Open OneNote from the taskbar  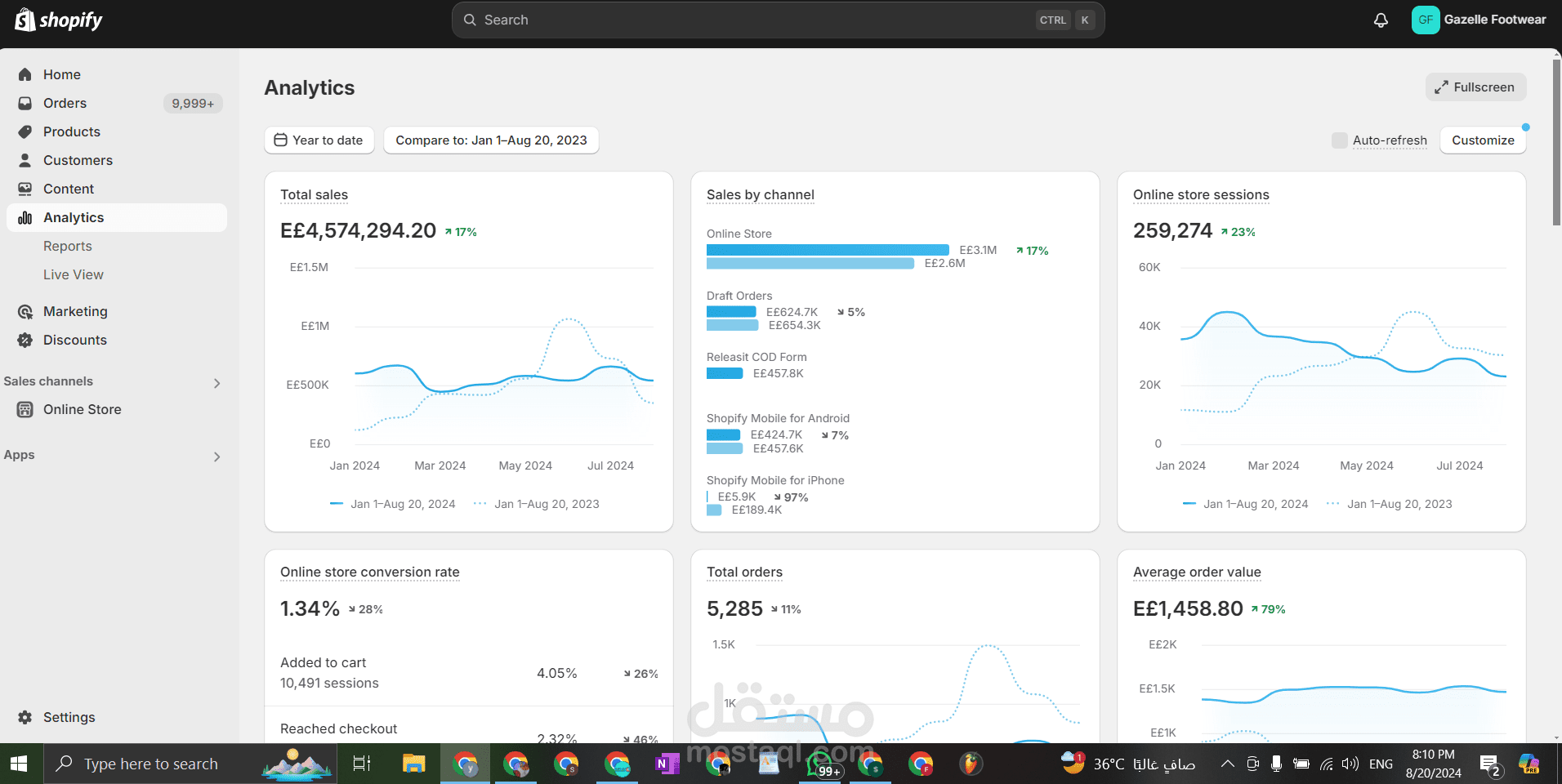tap(667, 764)
